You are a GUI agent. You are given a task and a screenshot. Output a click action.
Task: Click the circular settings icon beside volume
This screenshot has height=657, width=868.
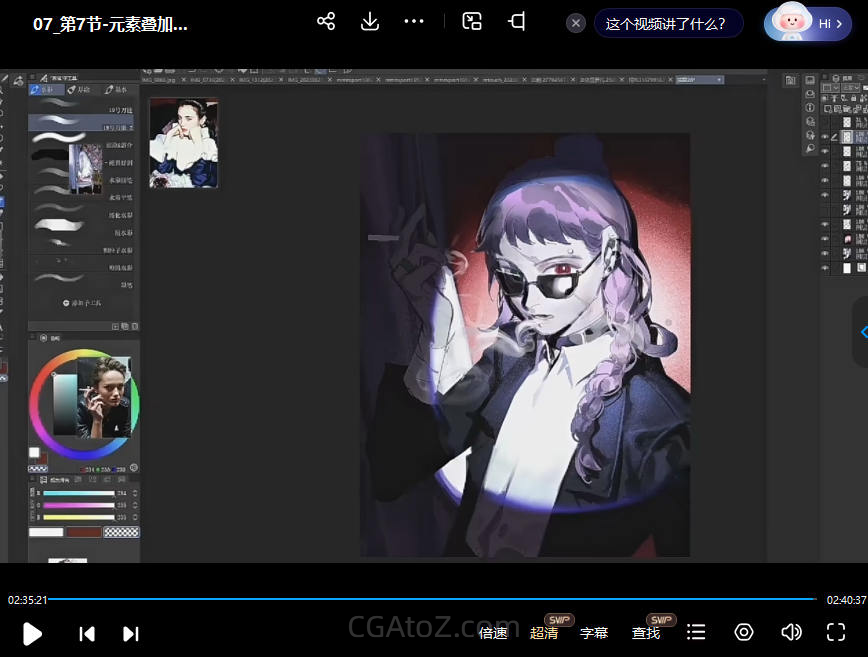pyautogui.click(x=744, y=632)
